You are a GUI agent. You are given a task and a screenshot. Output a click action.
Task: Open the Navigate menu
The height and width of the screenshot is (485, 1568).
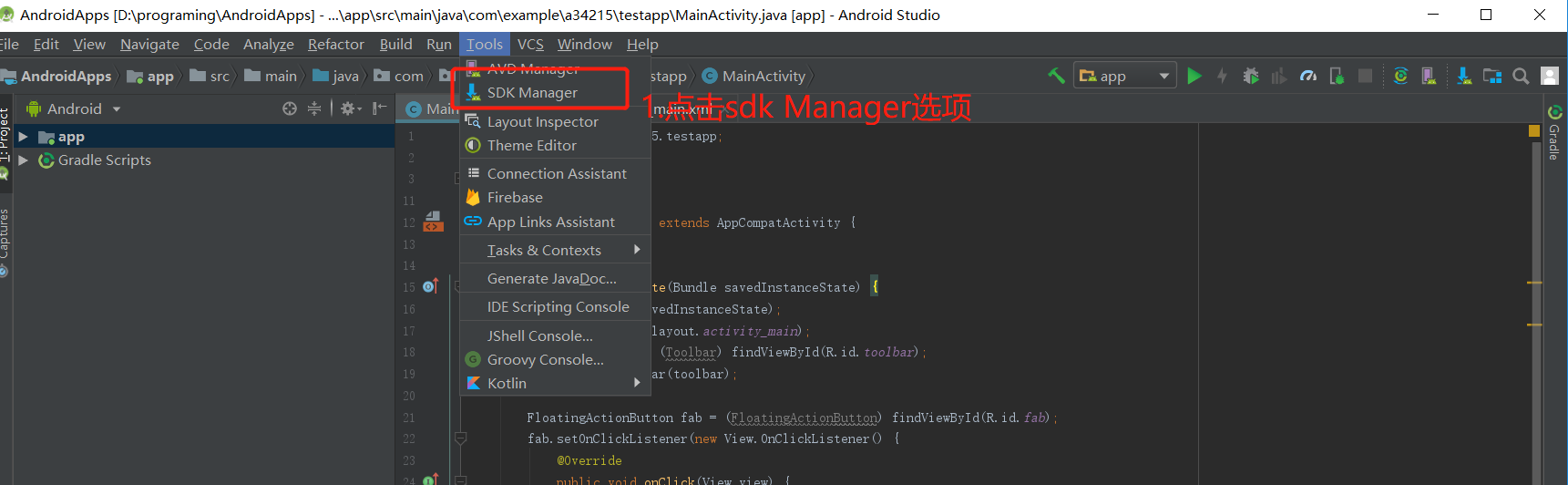click(x=149, y=44)
